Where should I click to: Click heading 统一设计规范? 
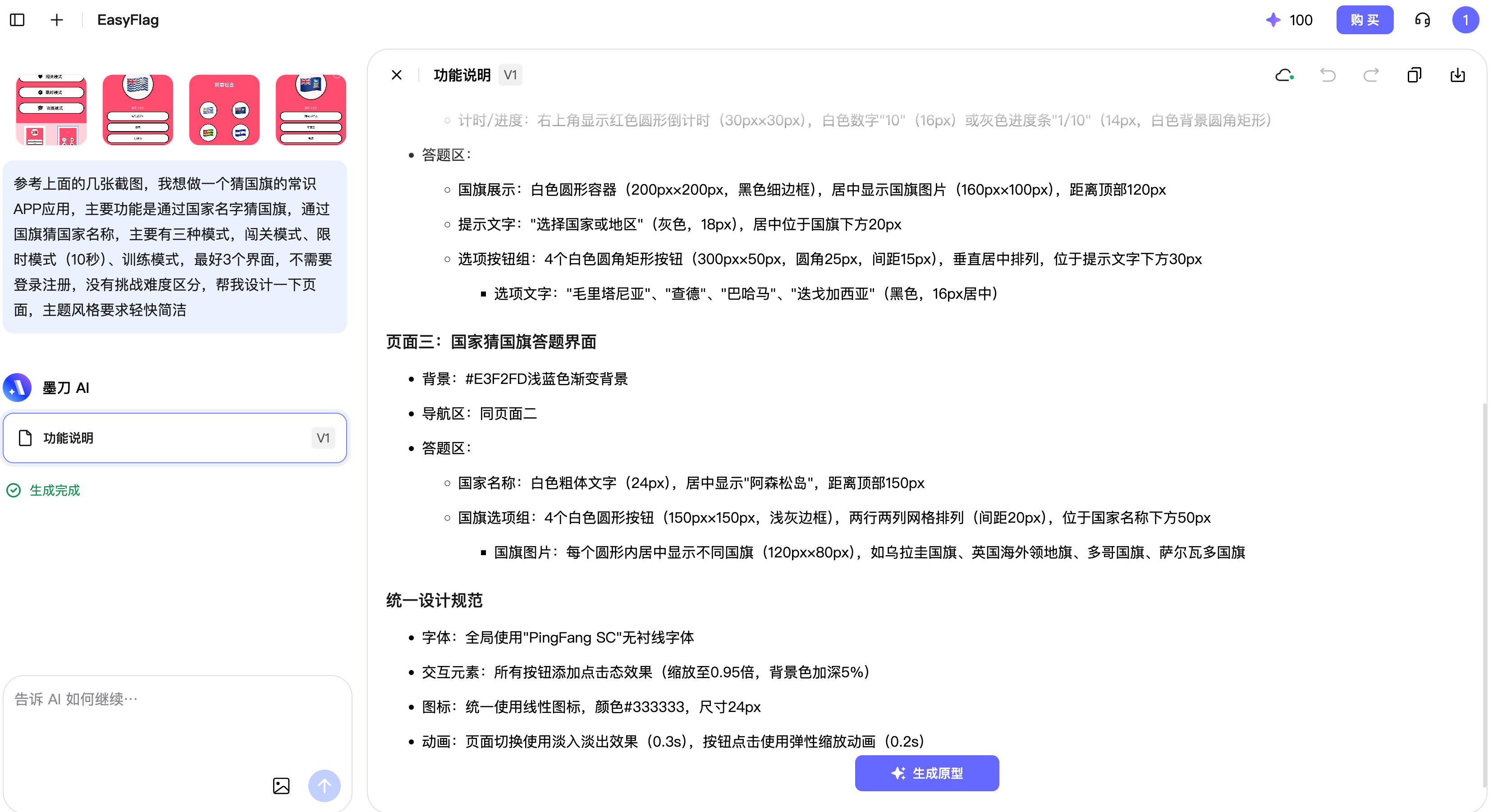435,600
